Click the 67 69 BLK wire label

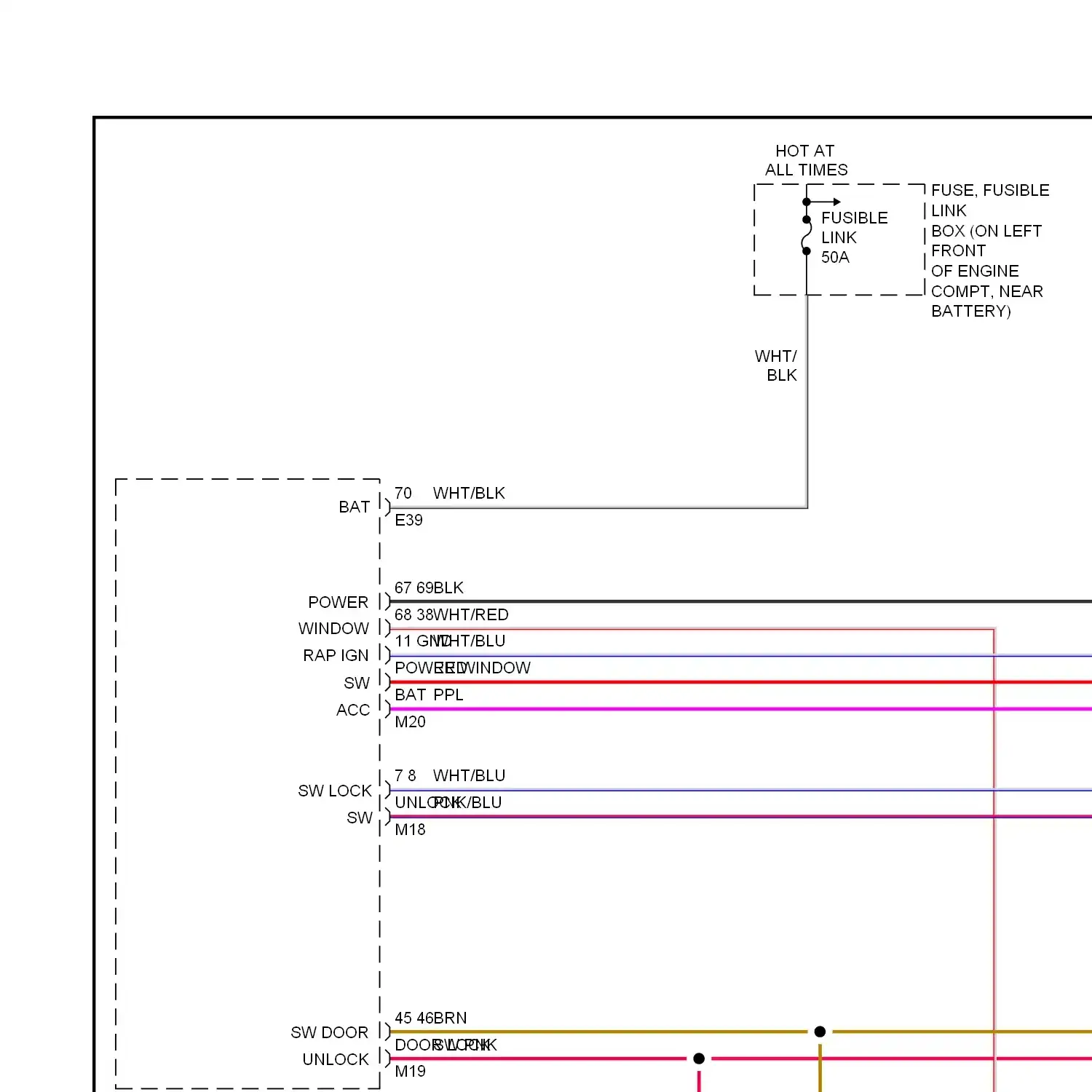tap(429, 587)
